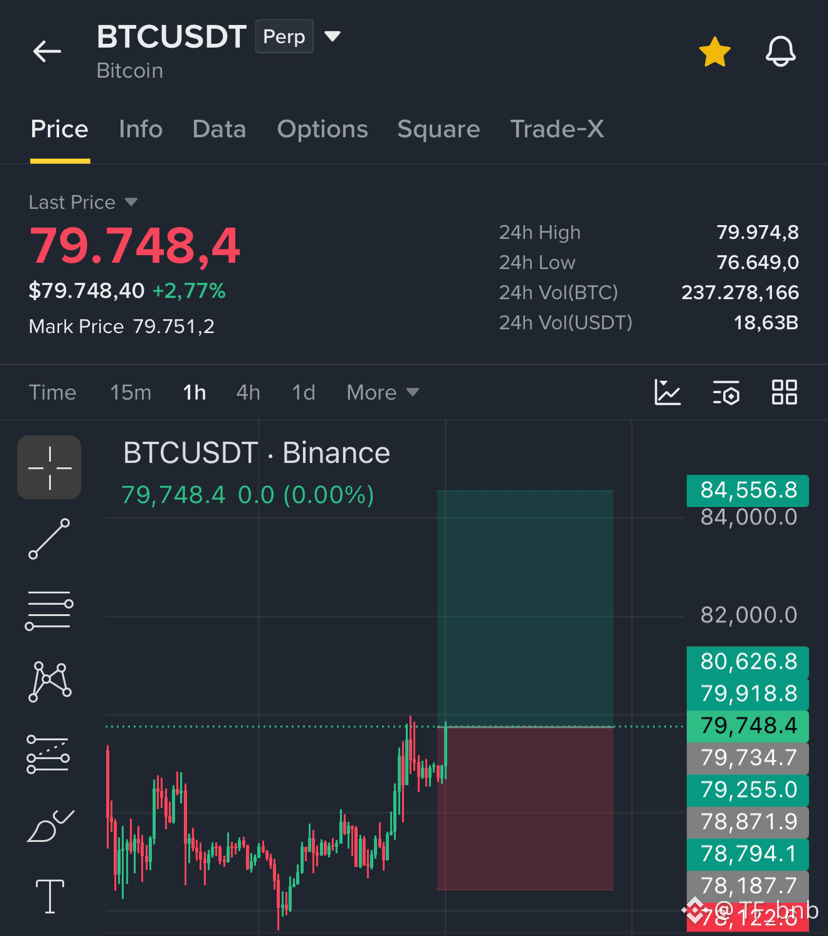Open the chart indicators icon

(x=667, y=392)
